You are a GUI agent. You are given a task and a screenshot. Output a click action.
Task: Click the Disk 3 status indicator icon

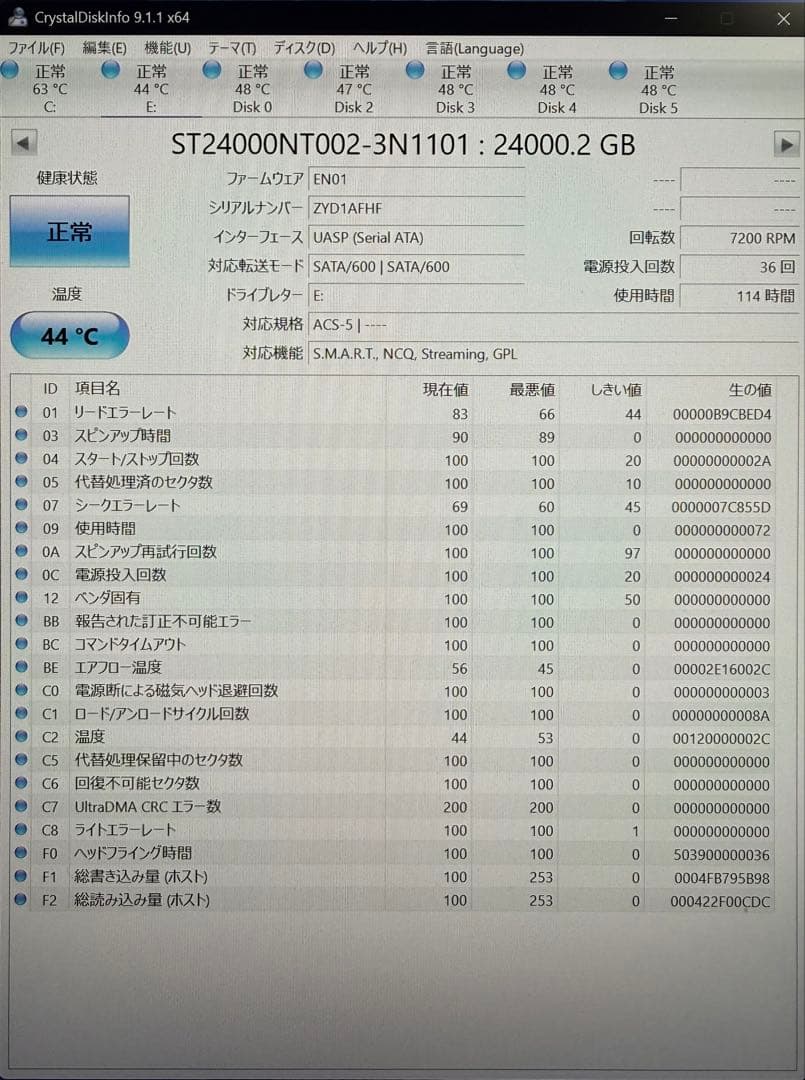pyautogui.click(x=414, y=71)
